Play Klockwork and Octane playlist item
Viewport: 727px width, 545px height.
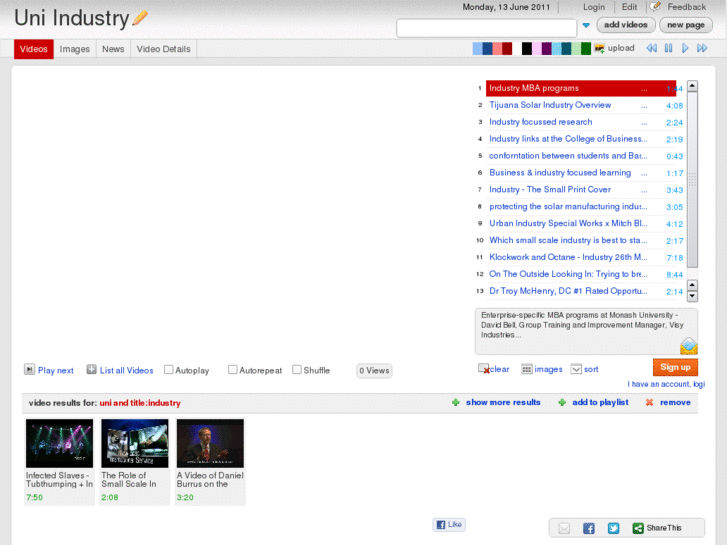click(x=568, y=257)
